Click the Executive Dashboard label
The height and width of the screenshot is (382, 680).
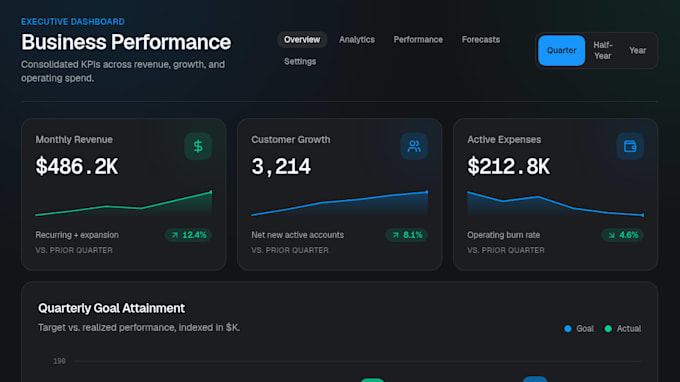pos(73,22)
